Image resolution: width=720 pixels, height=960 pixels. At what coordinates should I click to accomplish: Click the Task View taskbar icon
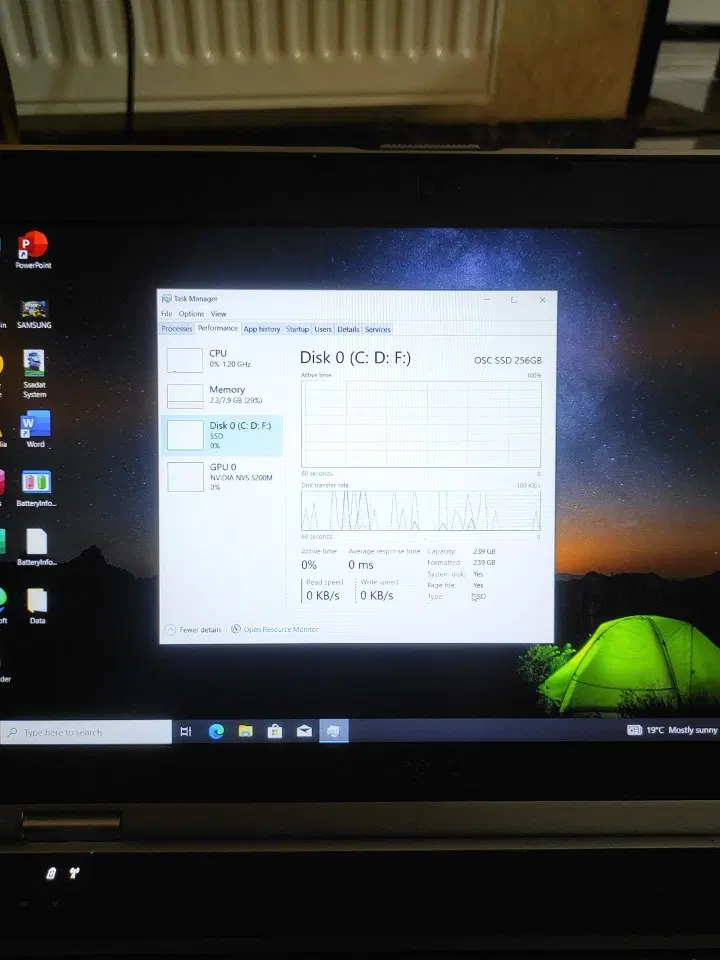click(x=186, y=731)
